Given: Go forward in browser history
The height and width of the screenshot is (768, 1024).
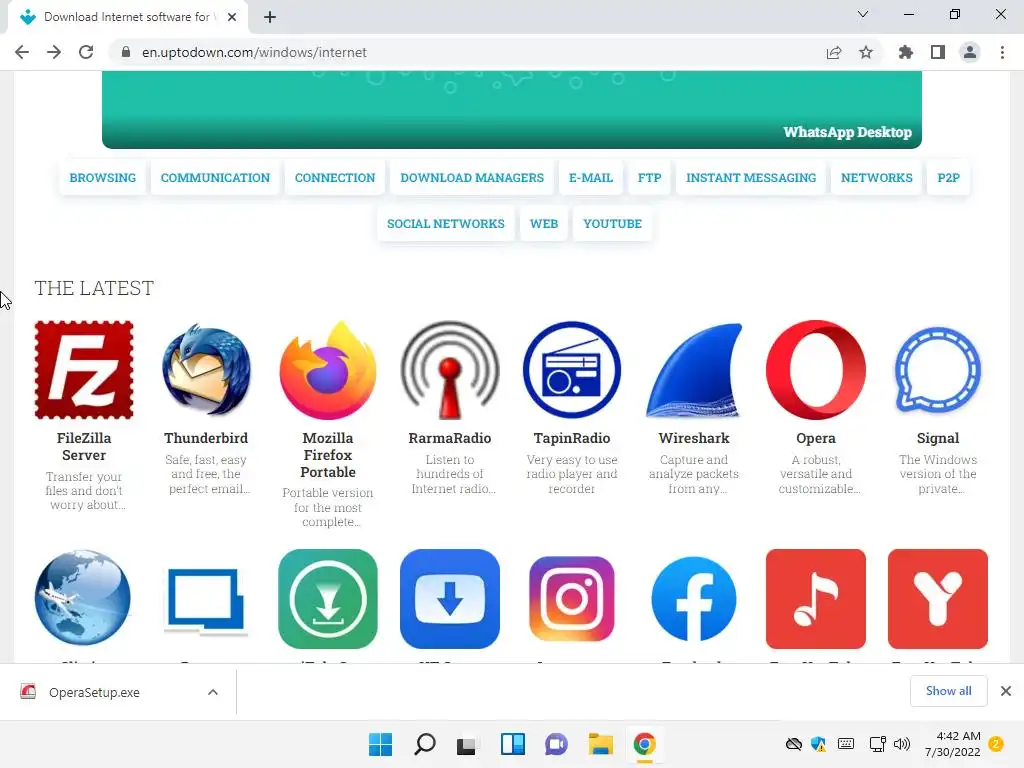Looking at the screenshot, I should pyautogui.click(x=54, y=52).
